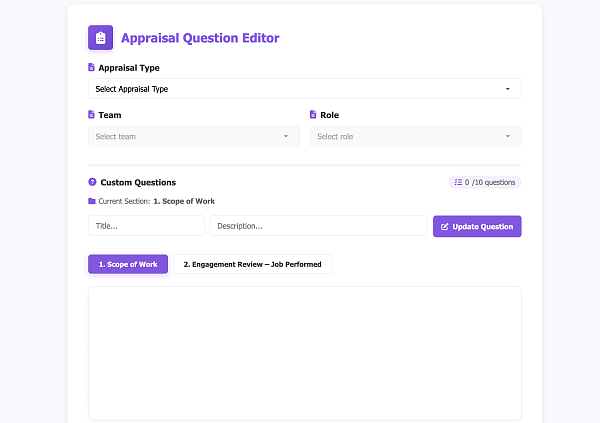The image size is (600, 423).
Task: Click the empty questions list panel
Action: coord(305,353)
